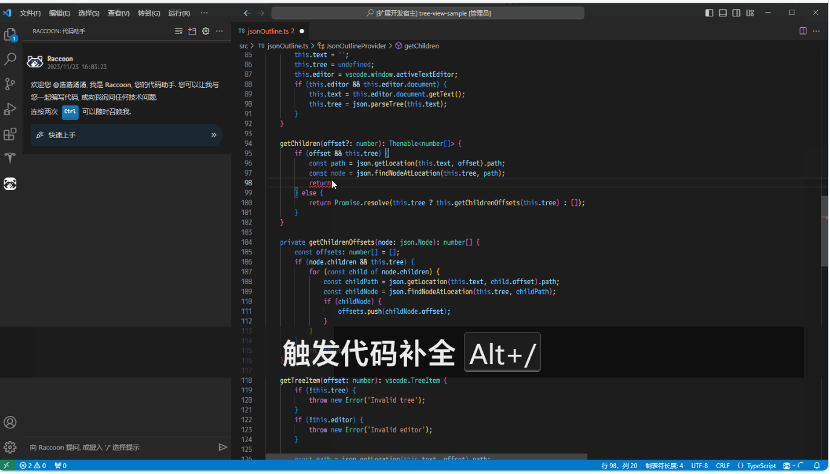
Task: Open the Explorer view in activity bar
Action: [x=11, y=35]
